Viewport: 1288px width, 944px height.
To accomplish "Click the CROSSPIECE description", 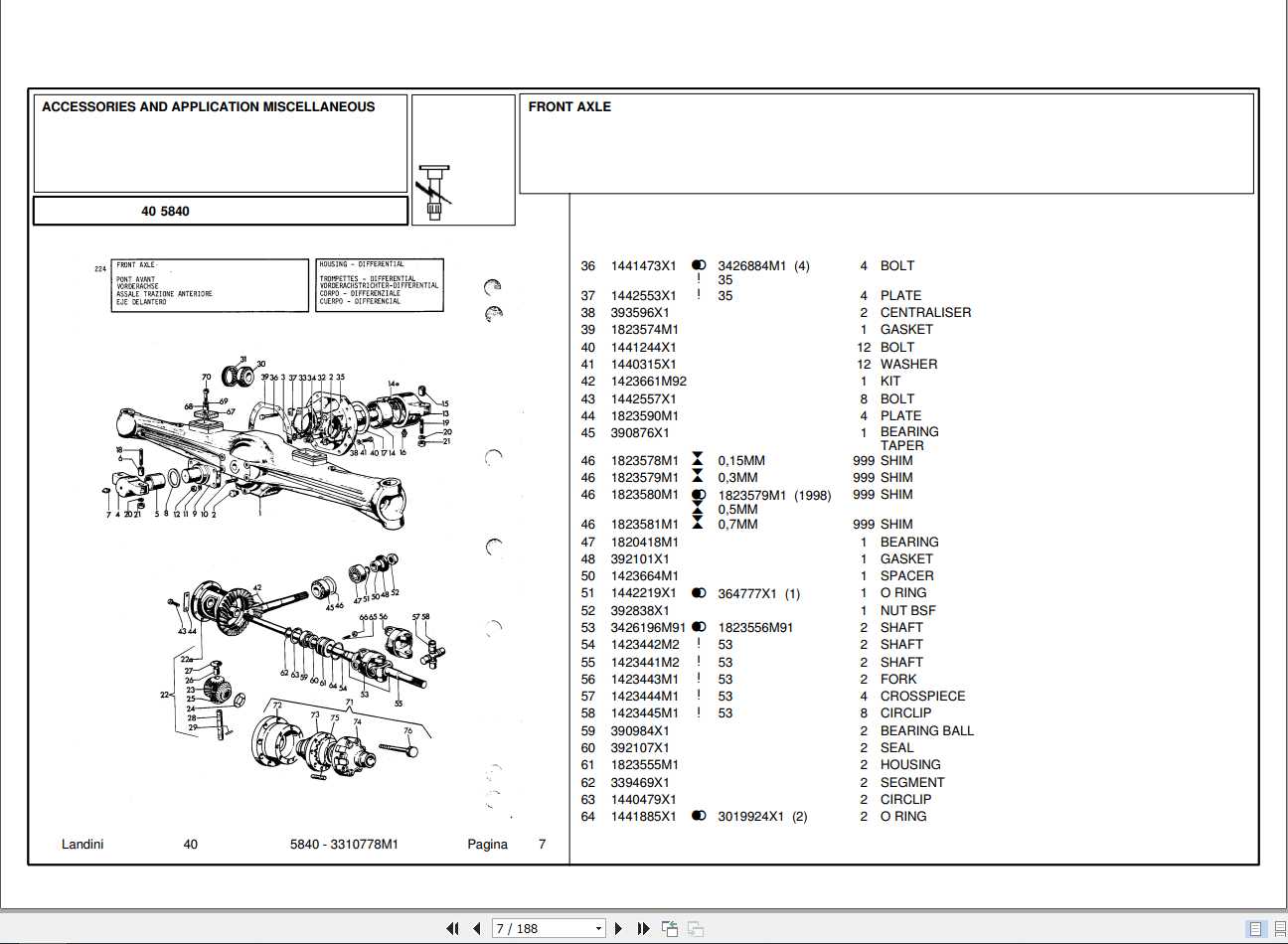I will [x=922, y=696].
